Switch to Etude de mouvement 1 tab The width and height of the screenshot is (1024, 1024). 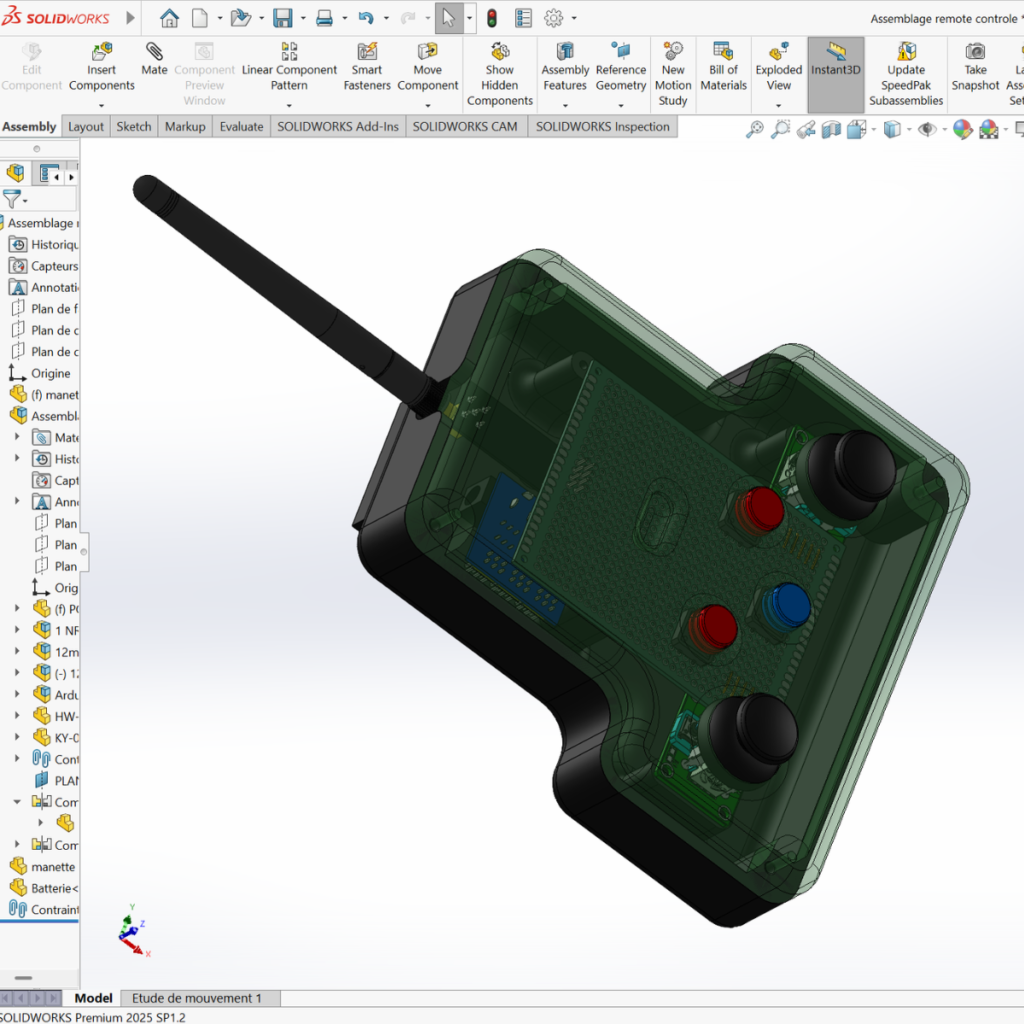197,999
